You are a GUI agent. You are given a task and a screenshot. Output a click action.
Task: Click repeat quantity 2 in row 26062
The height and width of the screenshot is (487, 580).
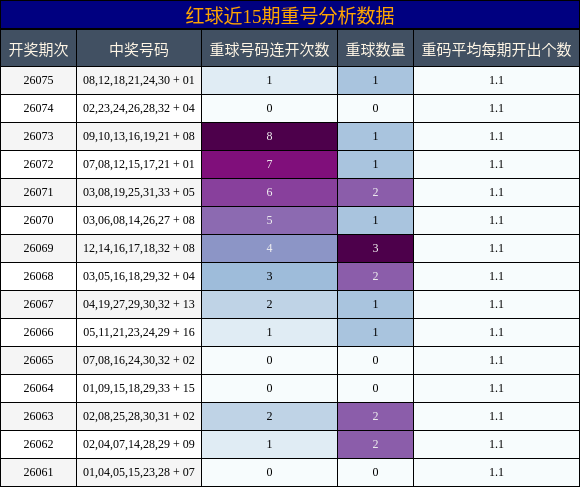pyautogui.click(x=375, y=444)
